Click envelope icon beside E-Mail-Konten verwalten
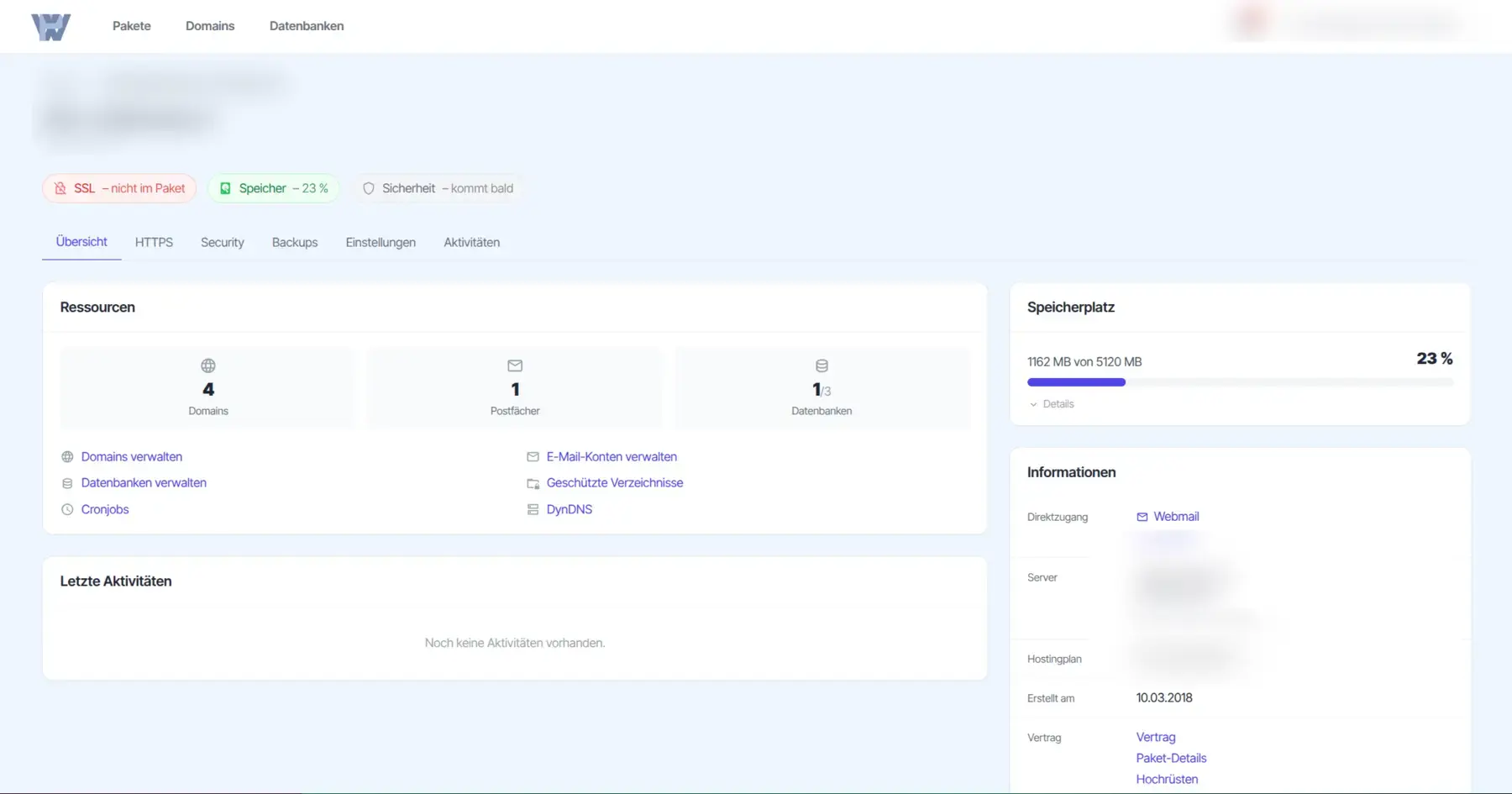Image resolution: width=1512 pixels, height=794 pixels. [533, 457]
